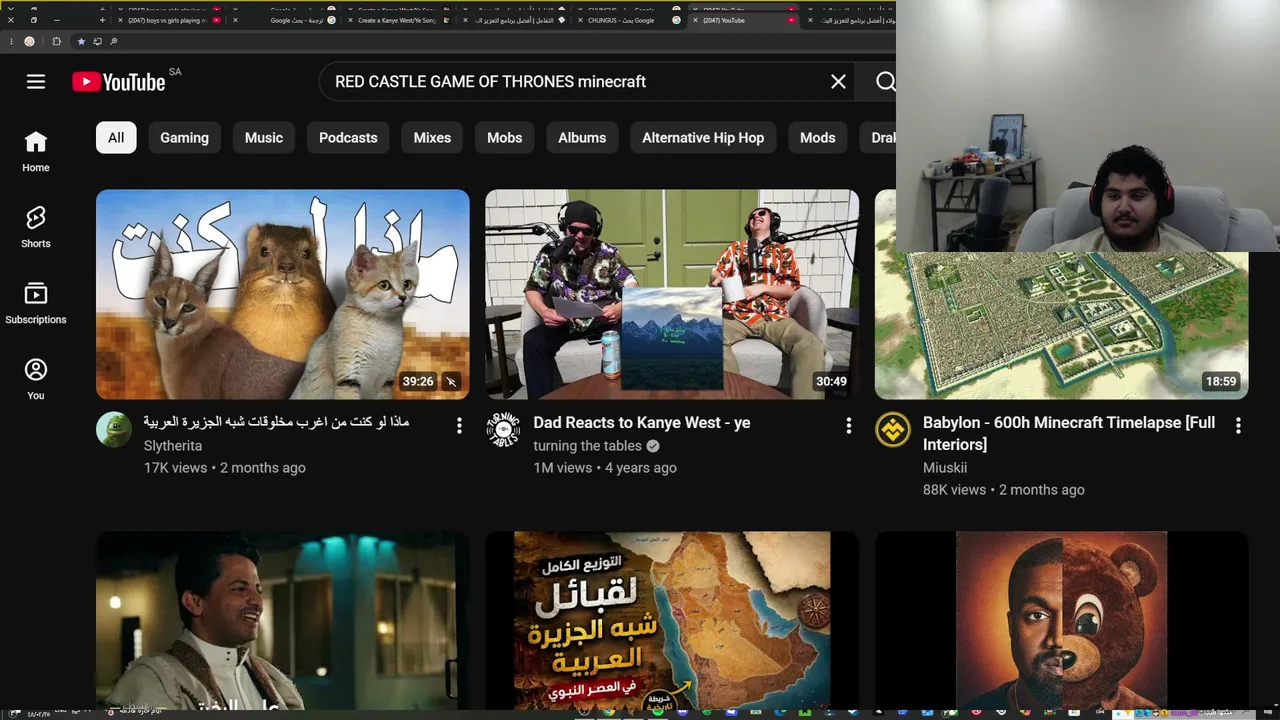Open the You page in the sidebar
The width and height of the screenshot is (1280, 720).
[x=36, y=380]
